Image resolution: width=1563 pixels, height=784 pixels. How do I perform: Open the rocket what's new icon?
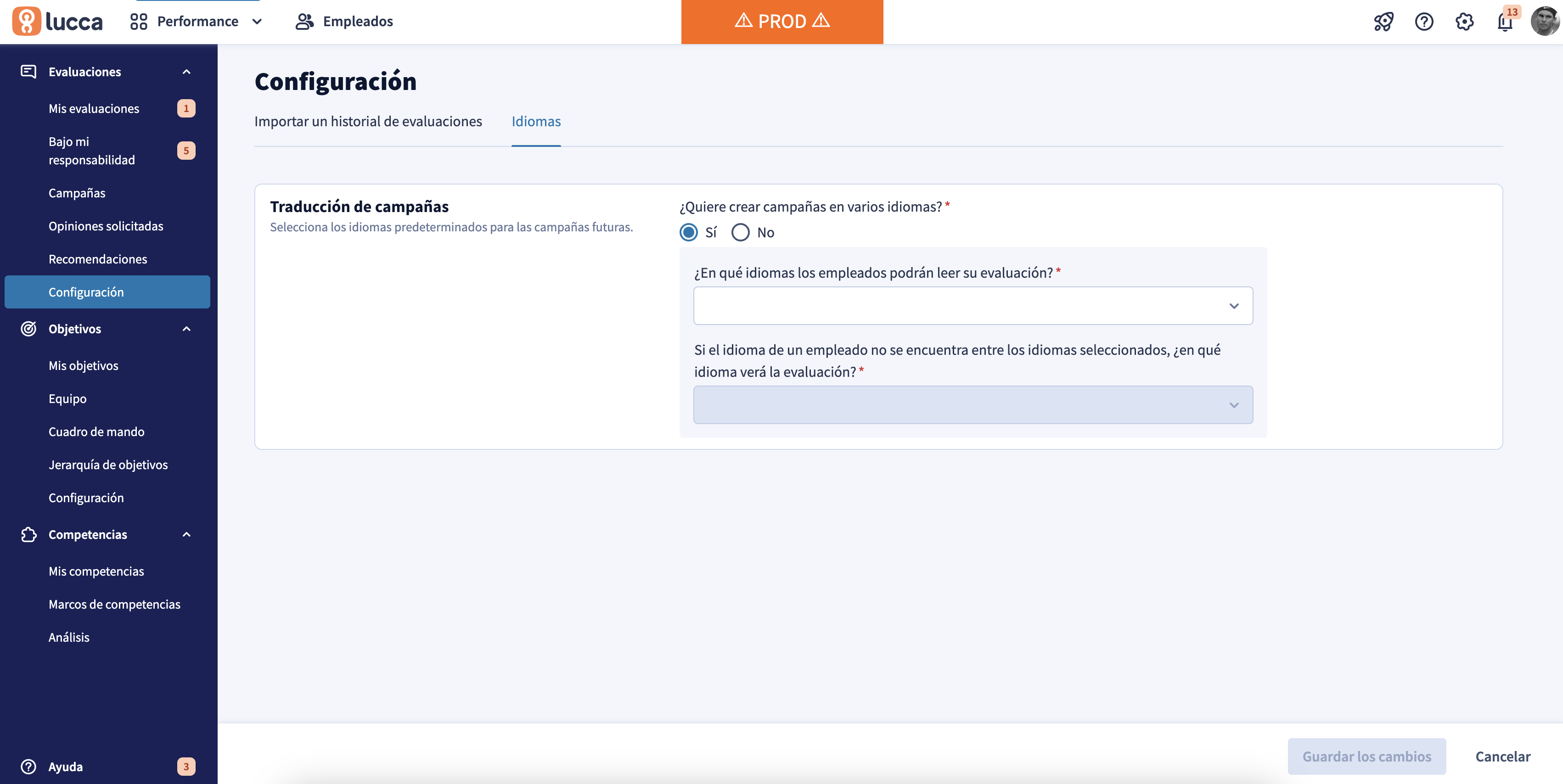(x=1383, y=22)
